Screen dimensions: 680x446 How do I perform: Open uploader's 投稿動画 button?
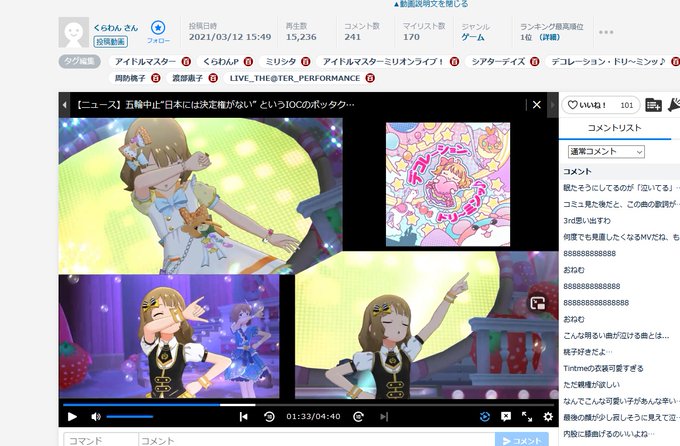pos(111,42)
